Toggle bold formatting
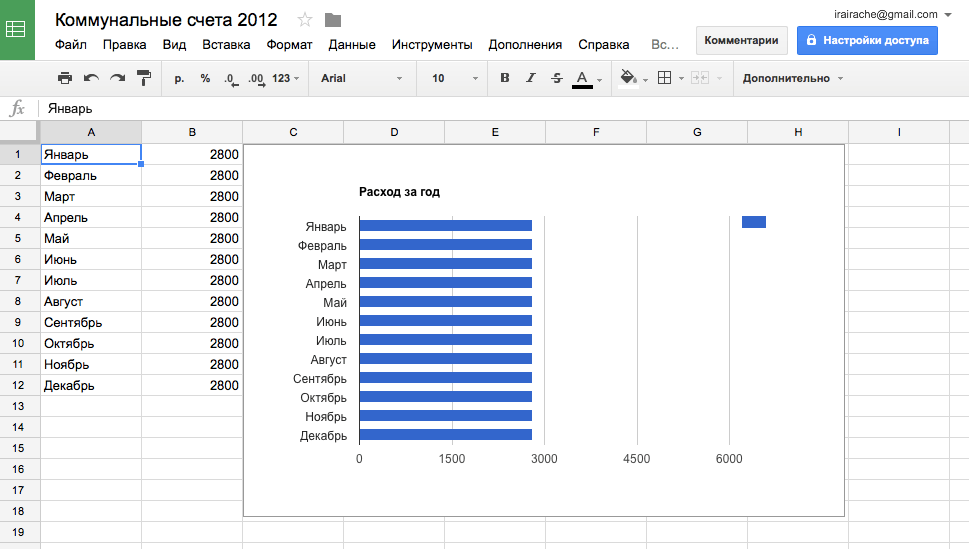This screenshot has height=549, width=969. pos(504,78)
